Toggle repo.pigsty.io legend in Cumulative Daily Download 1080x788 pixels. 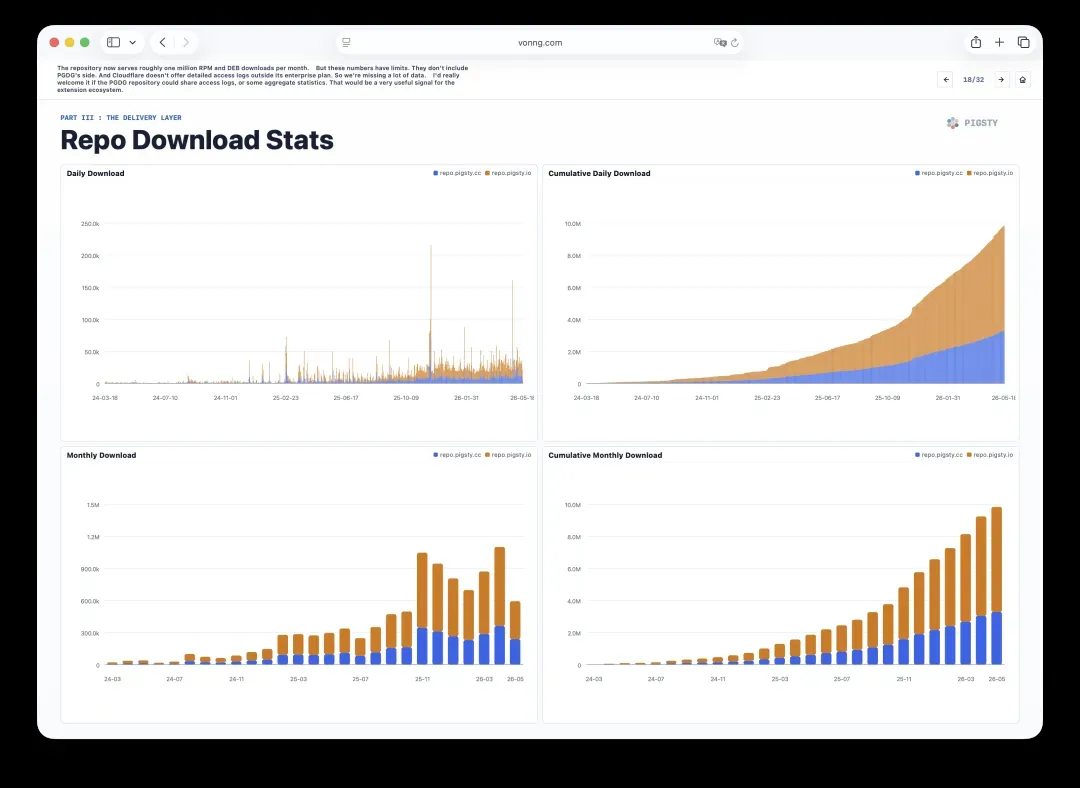(990, 173)
